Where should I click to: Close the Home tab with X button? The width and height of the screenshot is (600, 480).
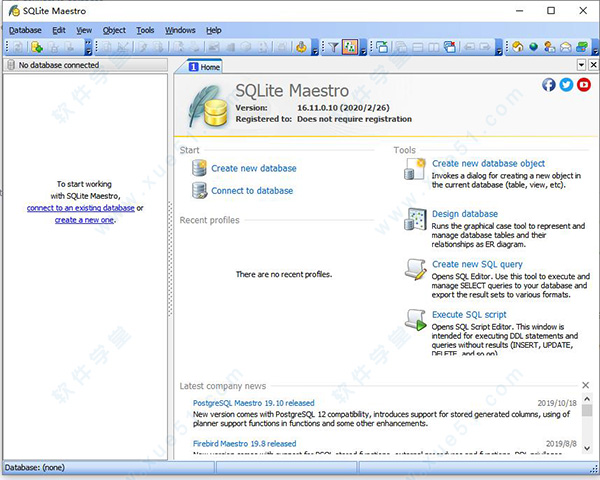[593, 65]
